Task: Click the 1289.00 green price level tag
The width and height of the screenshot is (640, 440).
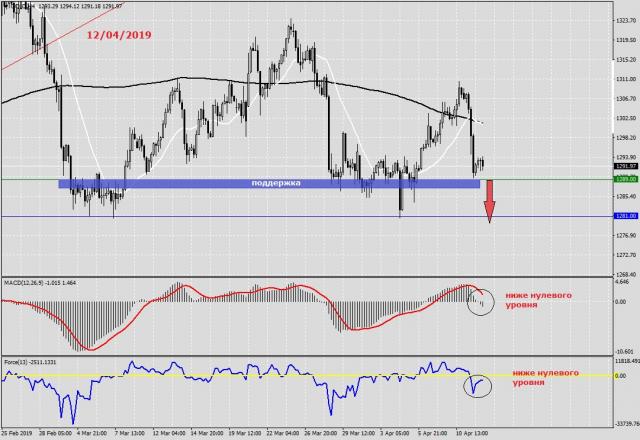Action: pos(624,179)
